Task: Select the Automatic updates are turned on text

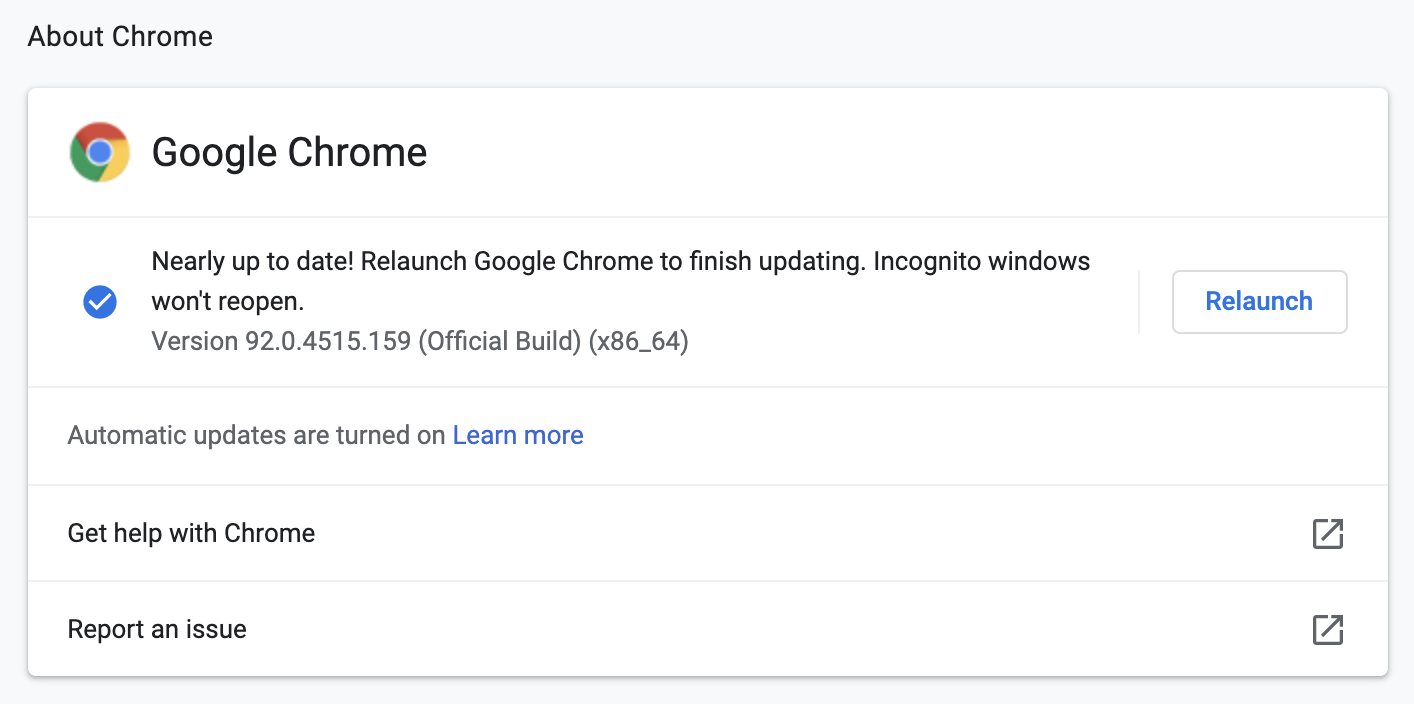Action: [256, 435]
